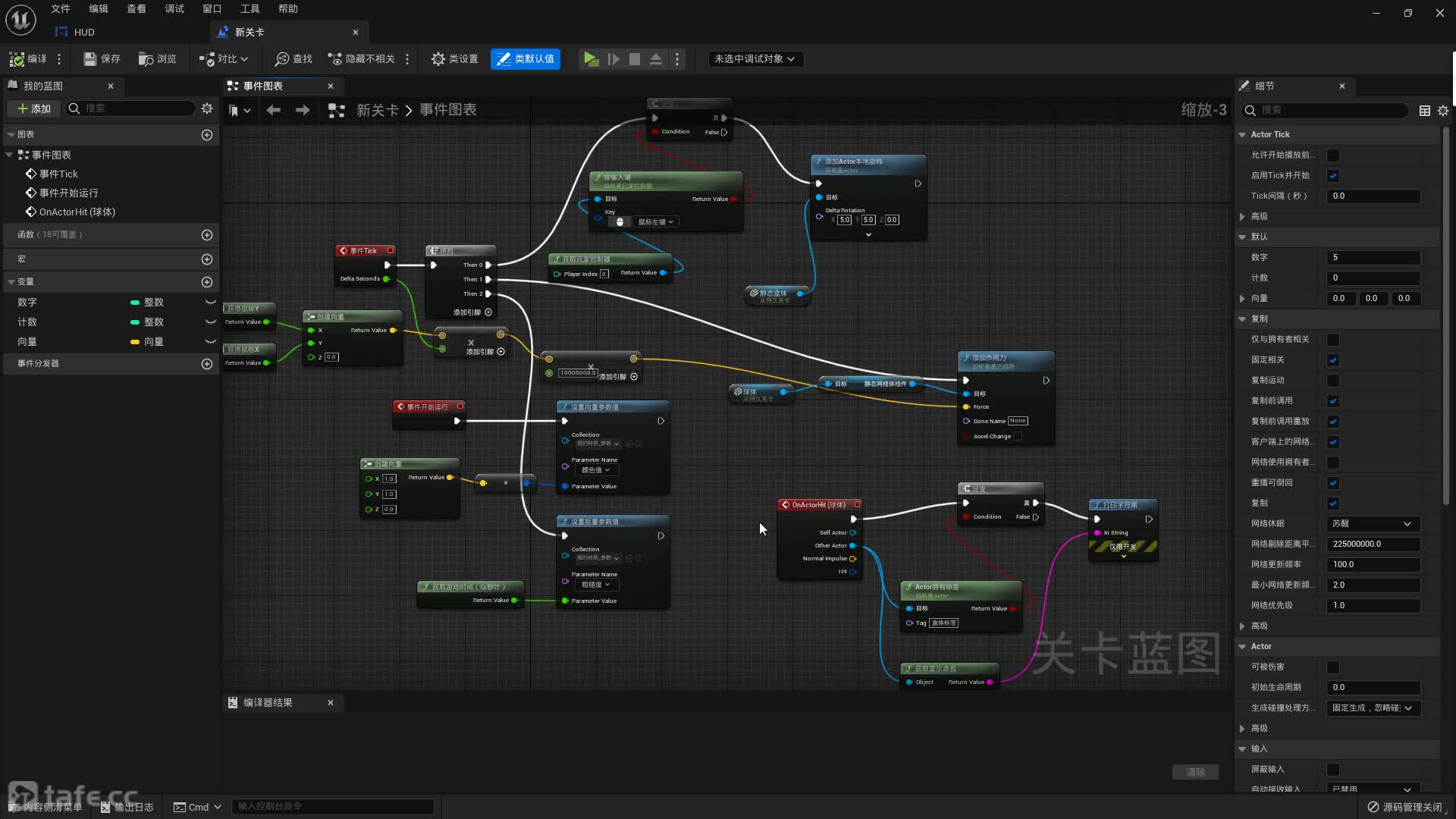Viewport: 1456px width, 819px height.
Task: Click the 清除 button in compiler results
Action: tap(1195, 773)
